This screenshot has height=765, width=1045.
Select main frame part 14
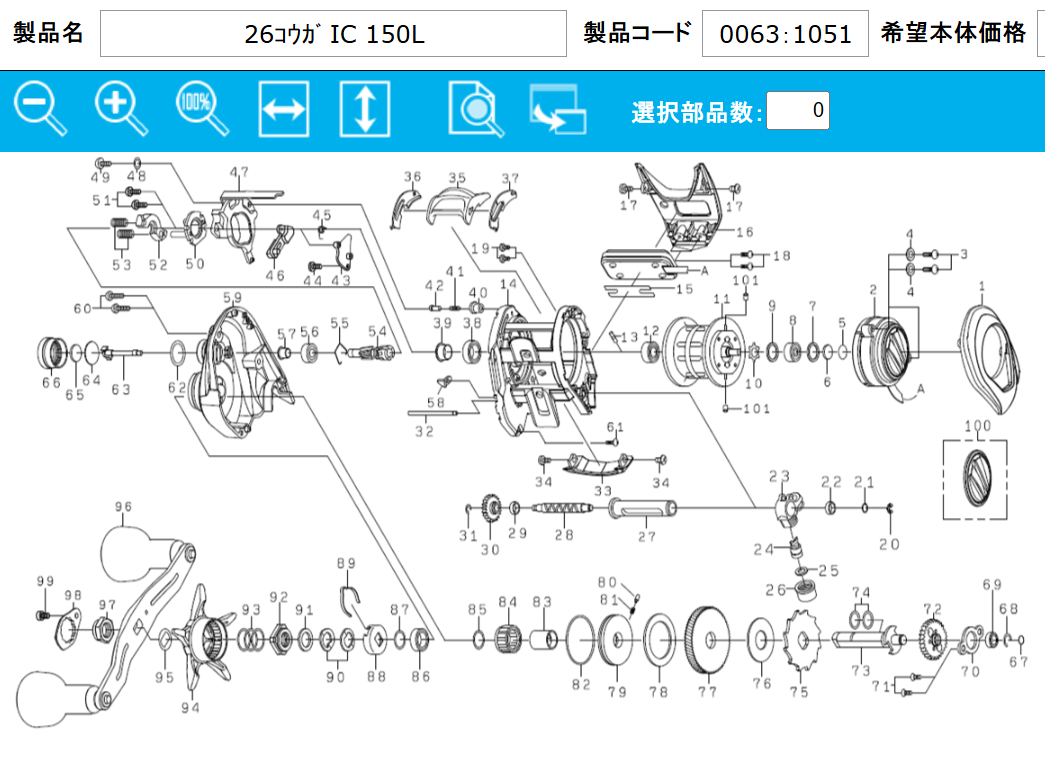pos(538,371)
